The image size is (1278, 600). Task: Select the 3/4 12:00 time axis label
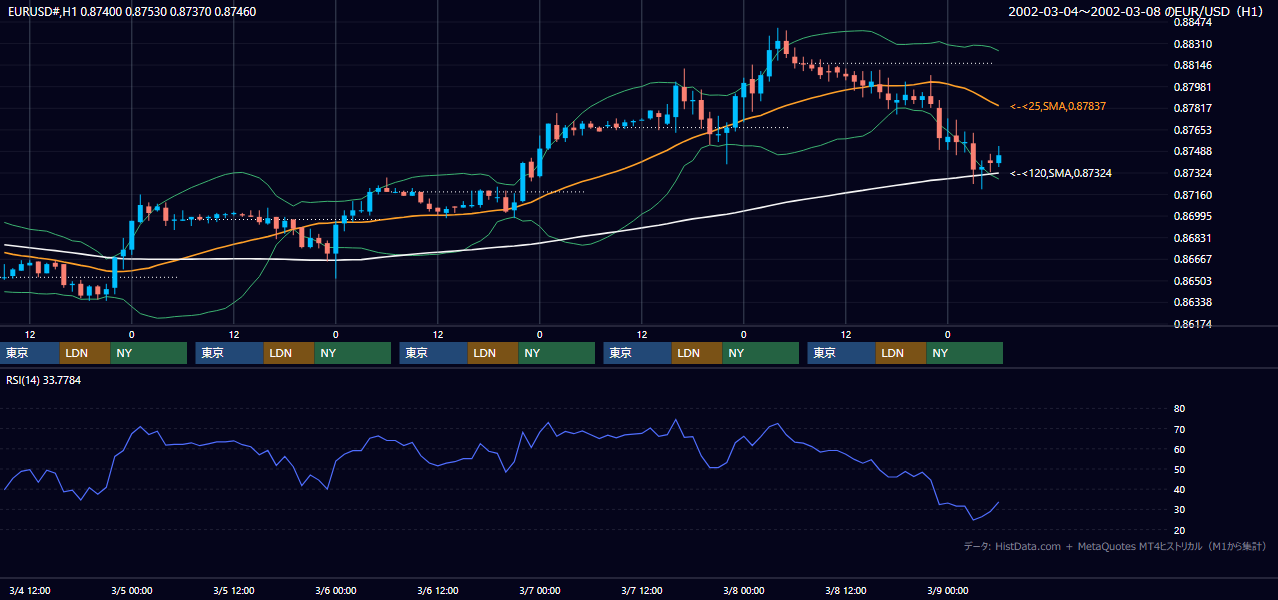(x=29, y=590)
